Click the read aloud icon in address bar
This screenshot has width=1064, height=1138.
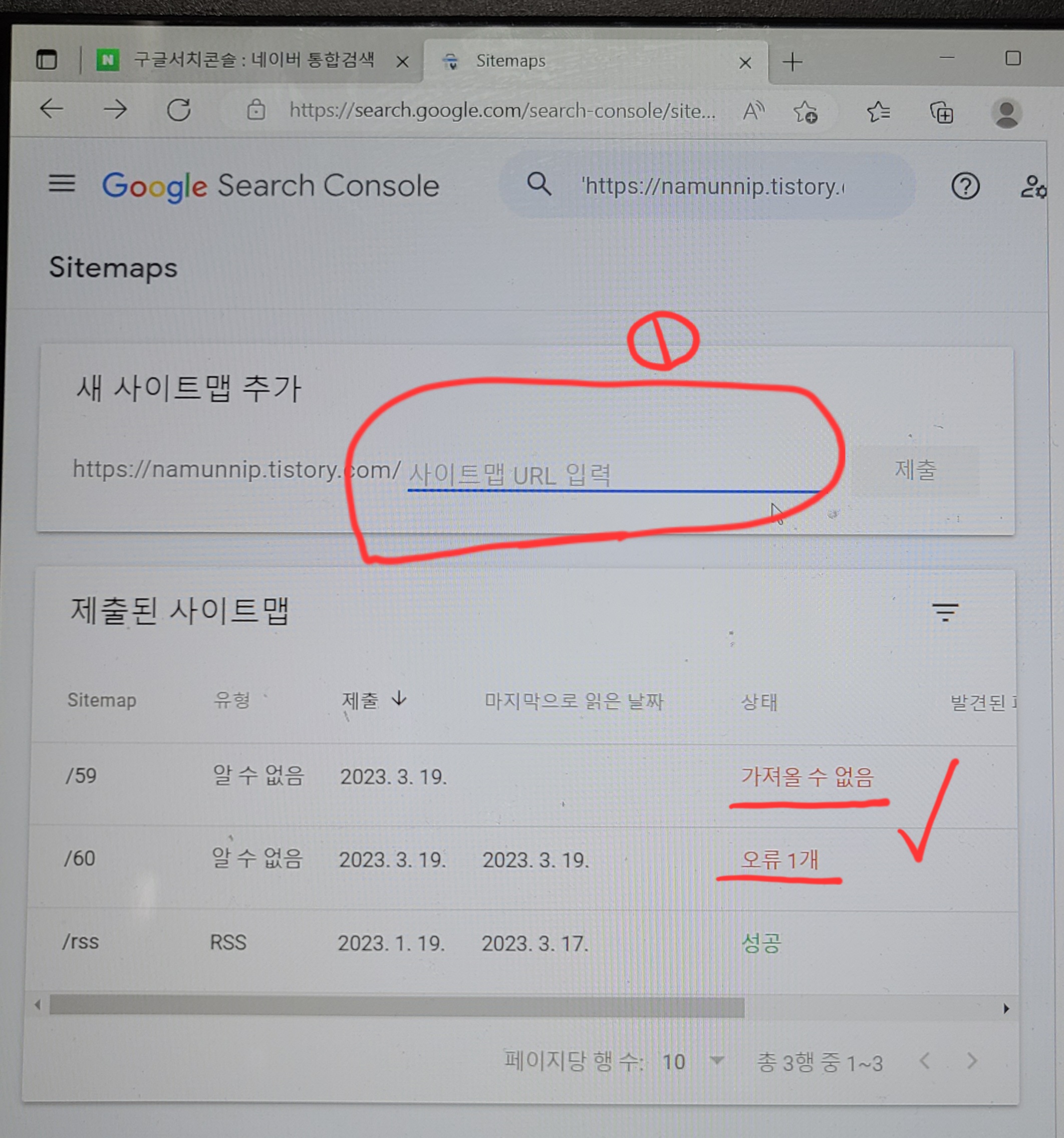[x=753, y=111]
